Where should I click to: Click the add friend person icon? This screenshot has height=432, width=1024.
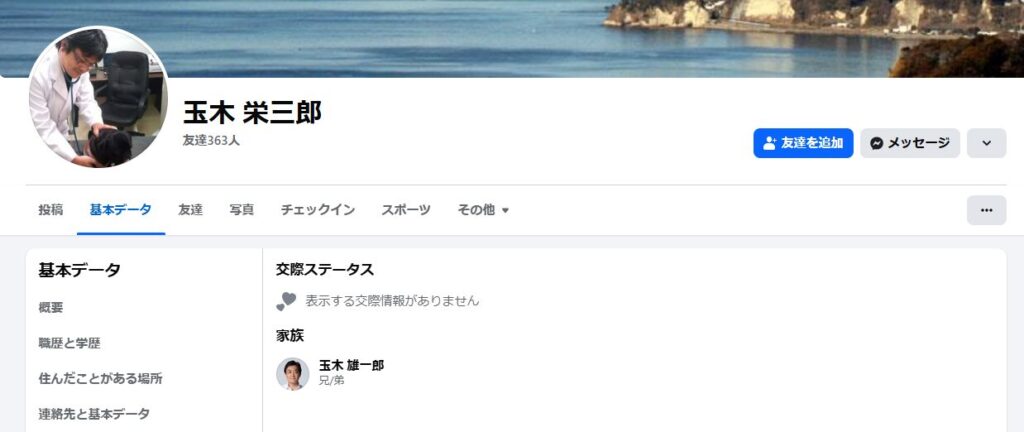769,143
